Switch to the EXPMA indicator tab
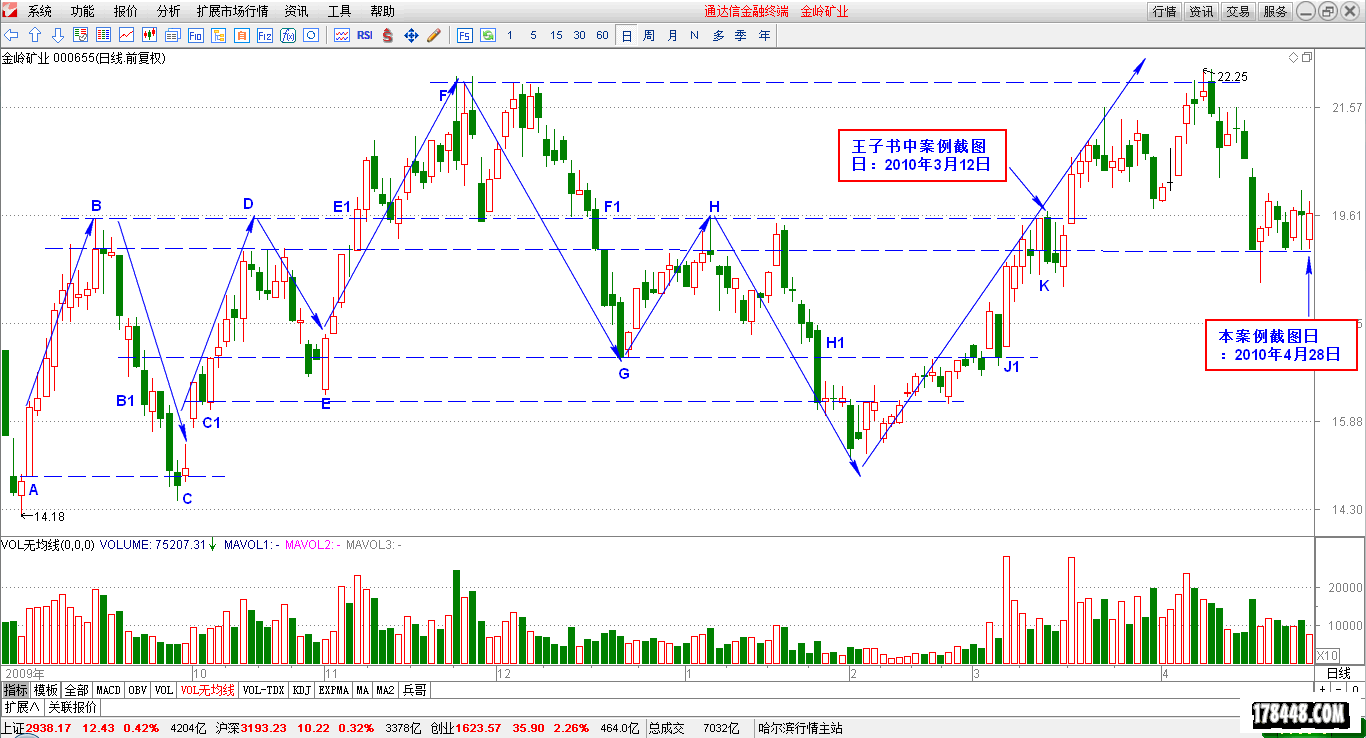The width and height of the screenshot is (1366, 738). 334,690
